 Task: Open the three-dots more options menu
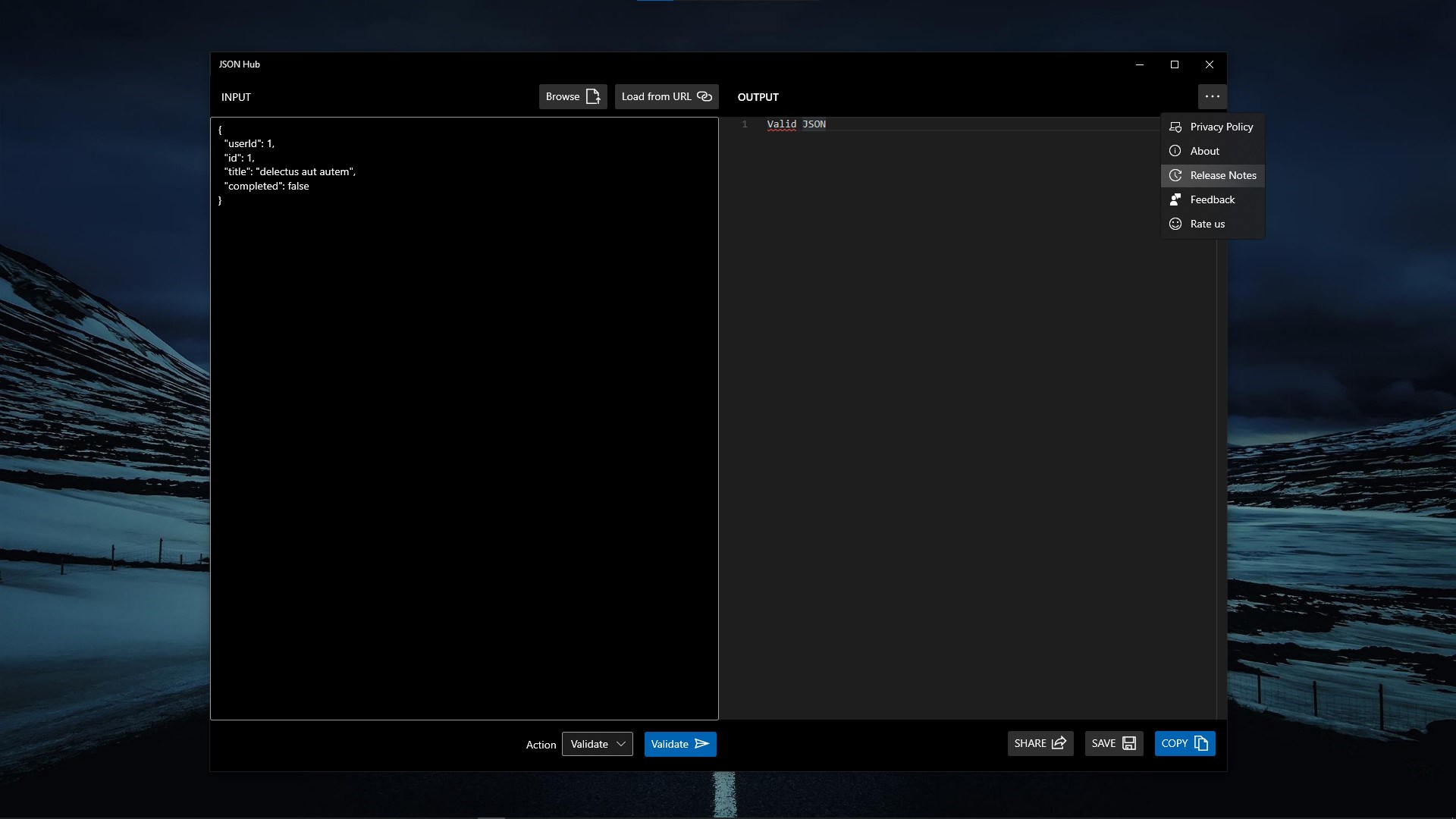tap(1212, 96)
